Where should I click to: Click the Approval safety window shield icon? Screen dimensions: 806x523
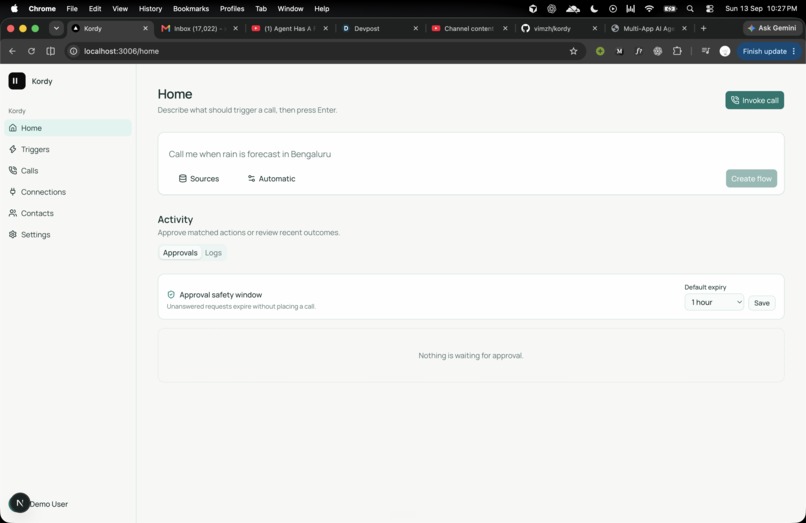tap(171, 295)
